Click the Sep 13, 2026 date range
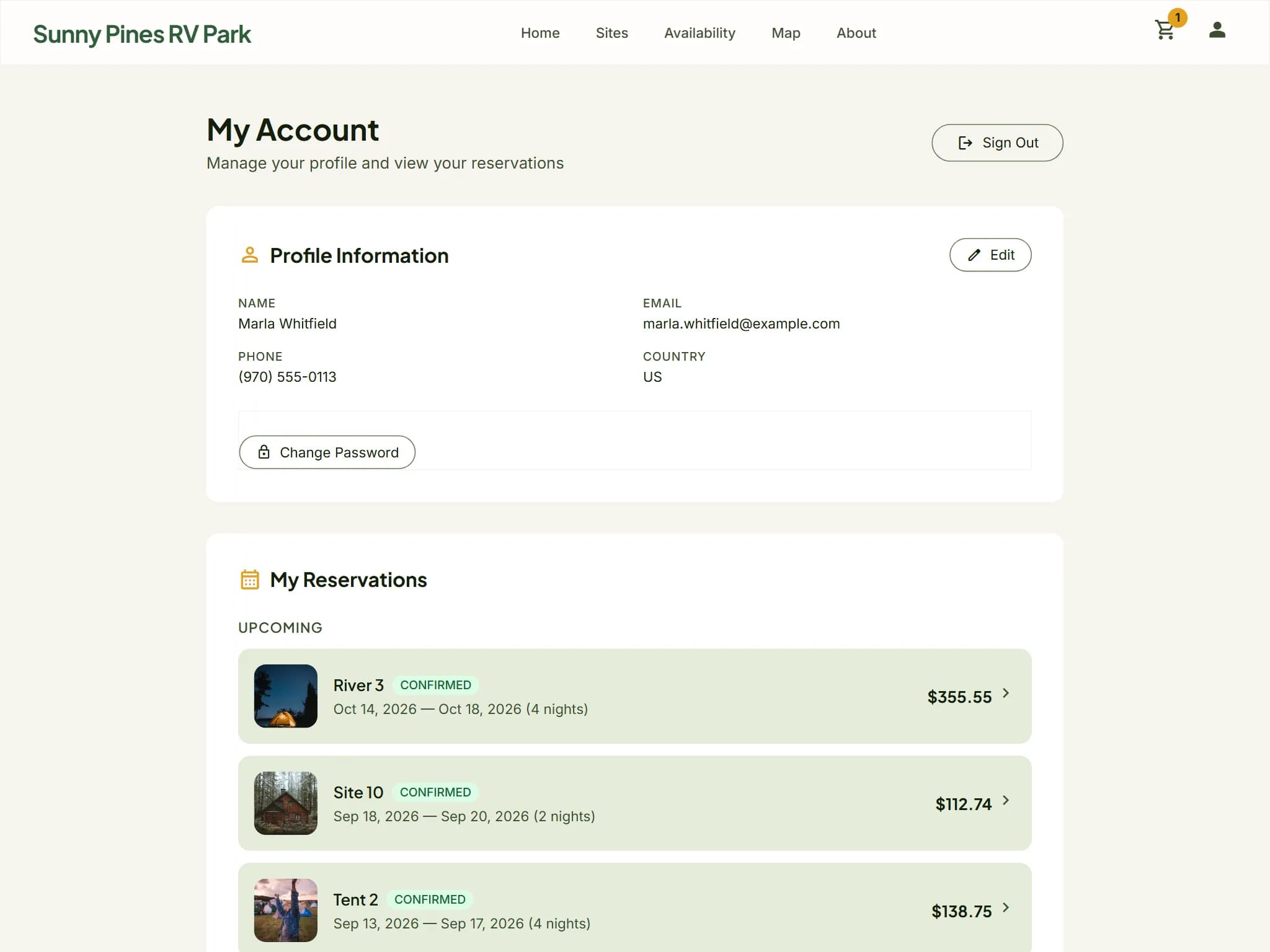Screen dimensions: 1270x952 point(462,923)
